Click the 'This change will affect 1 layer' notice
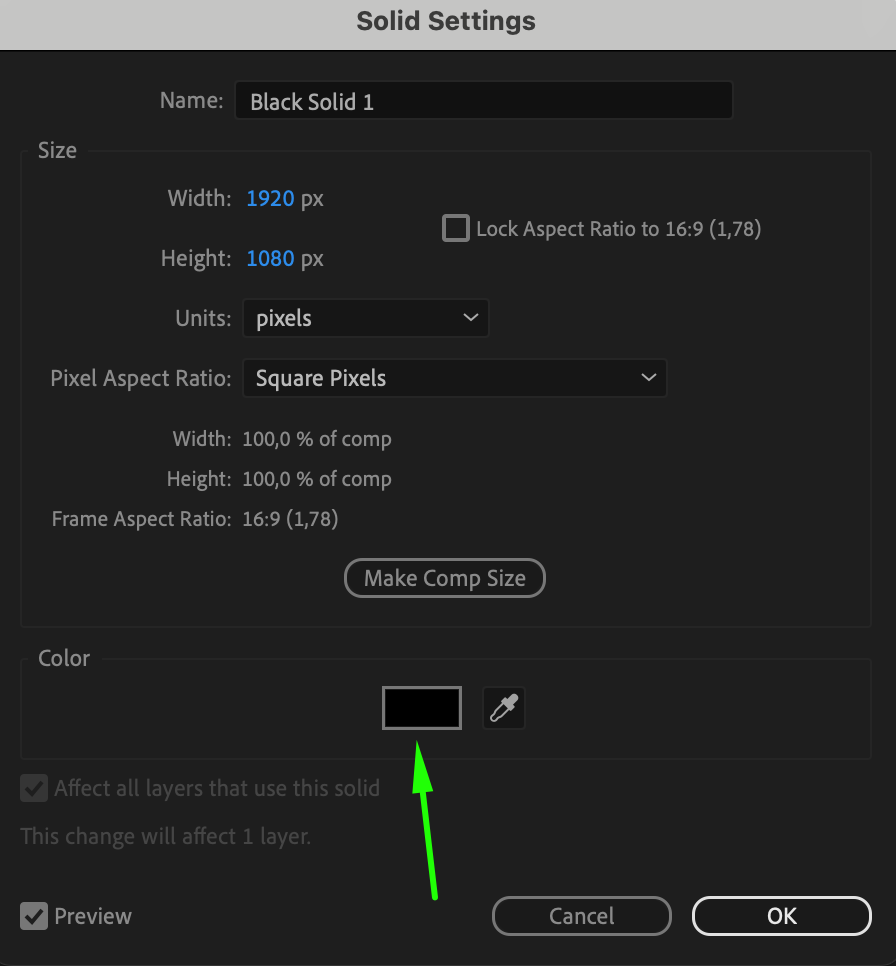The image size is (896, 966). coord(166,836)
